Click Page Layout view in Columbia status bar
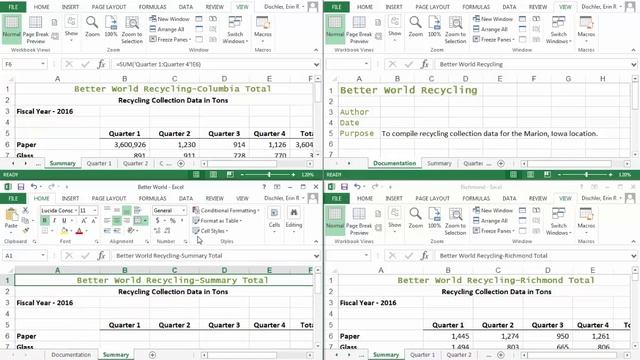The width and height of the screenshot is (640, 360). click(213, 175)
